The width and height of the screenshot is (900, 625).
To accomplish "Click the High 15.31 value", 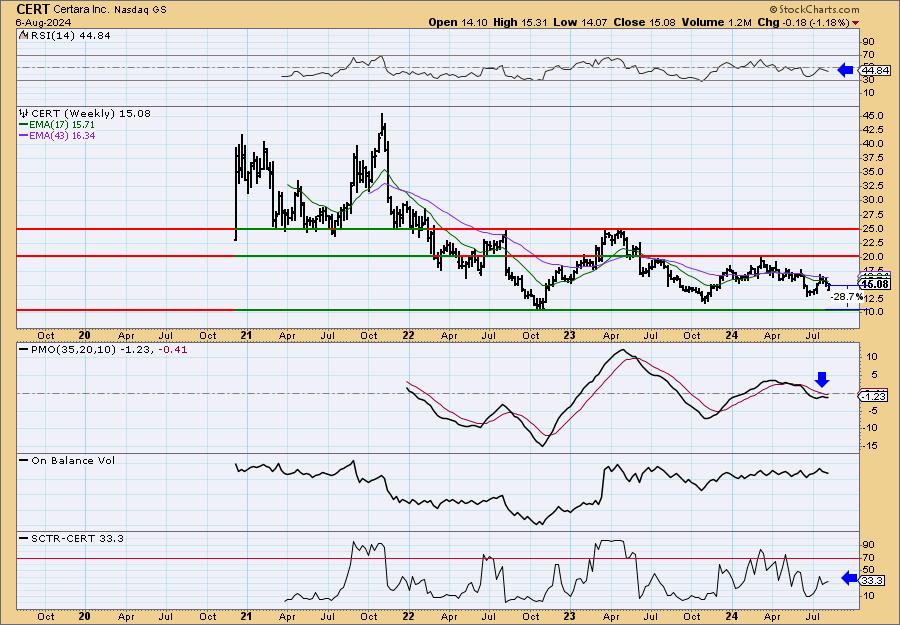I will 521,22.
